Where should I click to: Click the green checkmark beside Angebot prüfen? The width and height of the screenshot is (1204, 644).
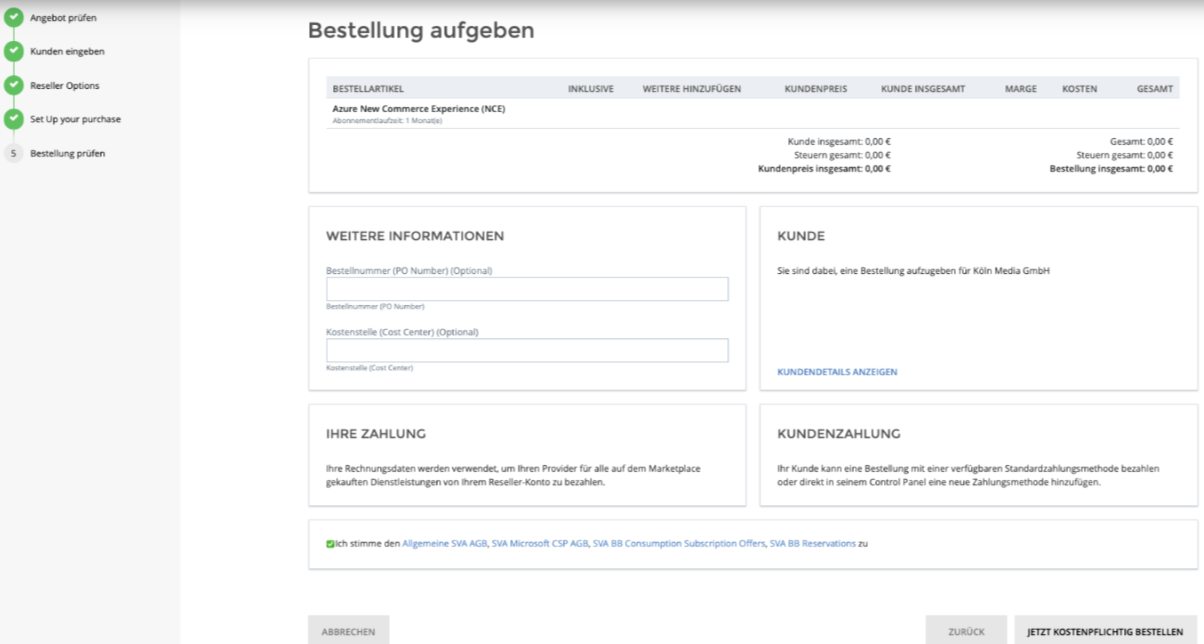click(x=13, y=17)
